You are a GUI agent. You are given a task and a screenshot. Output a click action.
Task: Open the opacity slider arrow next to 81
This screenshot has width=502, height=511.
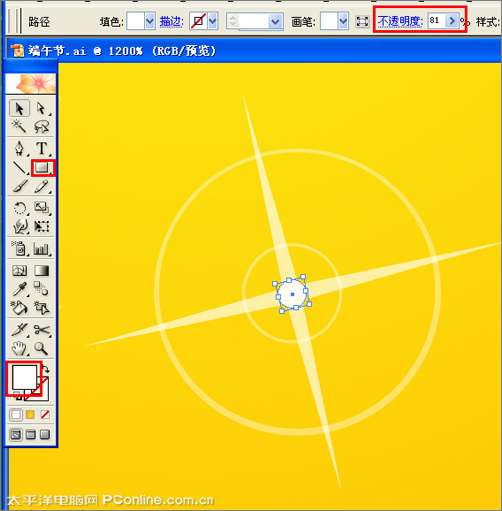point(452,21)
